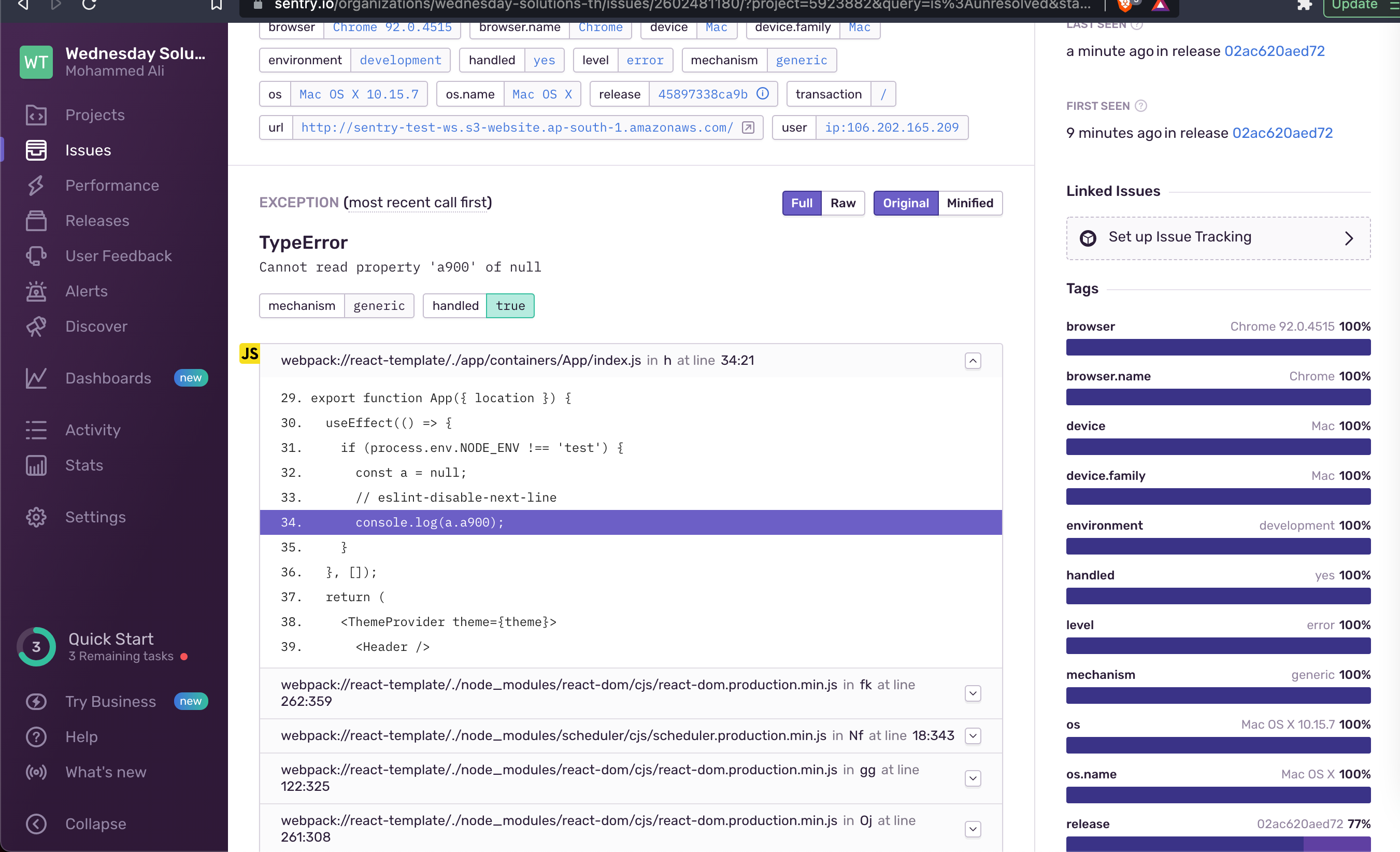Click the User Feedback megaphone icon
The width and height of the screenshot is (1400, 852).
click(36, 256)
